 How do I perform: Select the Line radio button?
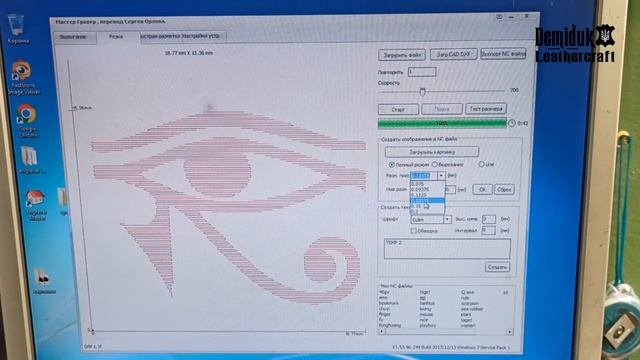click(481, 164)
